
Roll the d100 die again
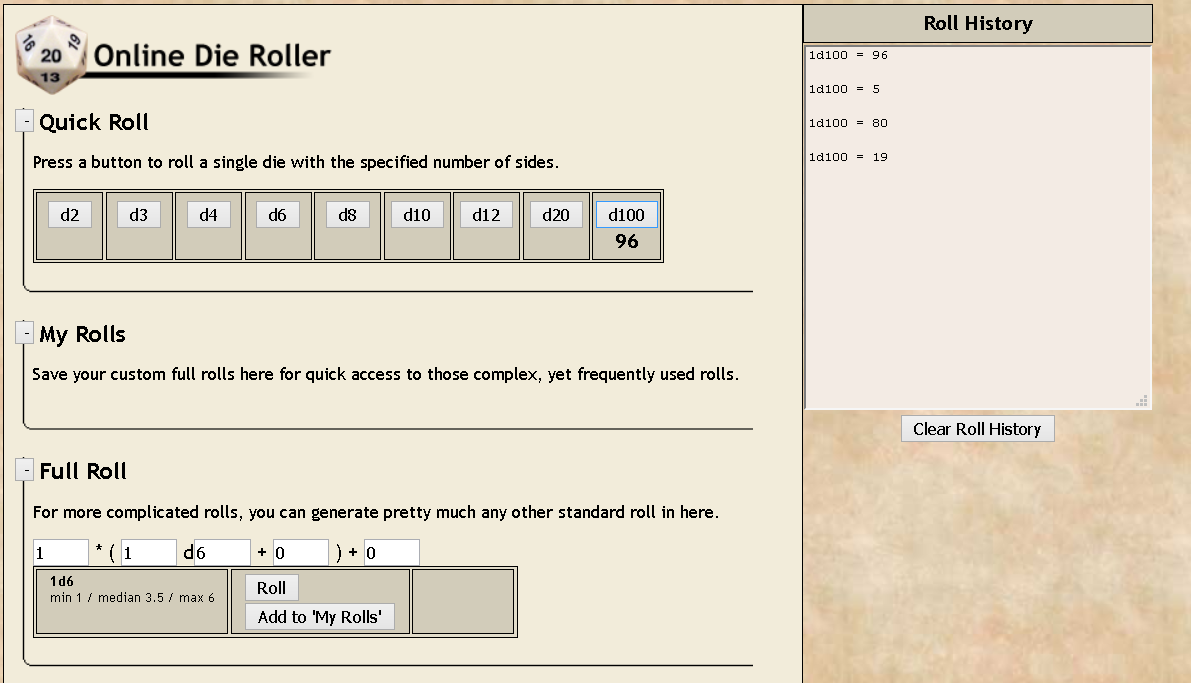click(x=627, y=215)
